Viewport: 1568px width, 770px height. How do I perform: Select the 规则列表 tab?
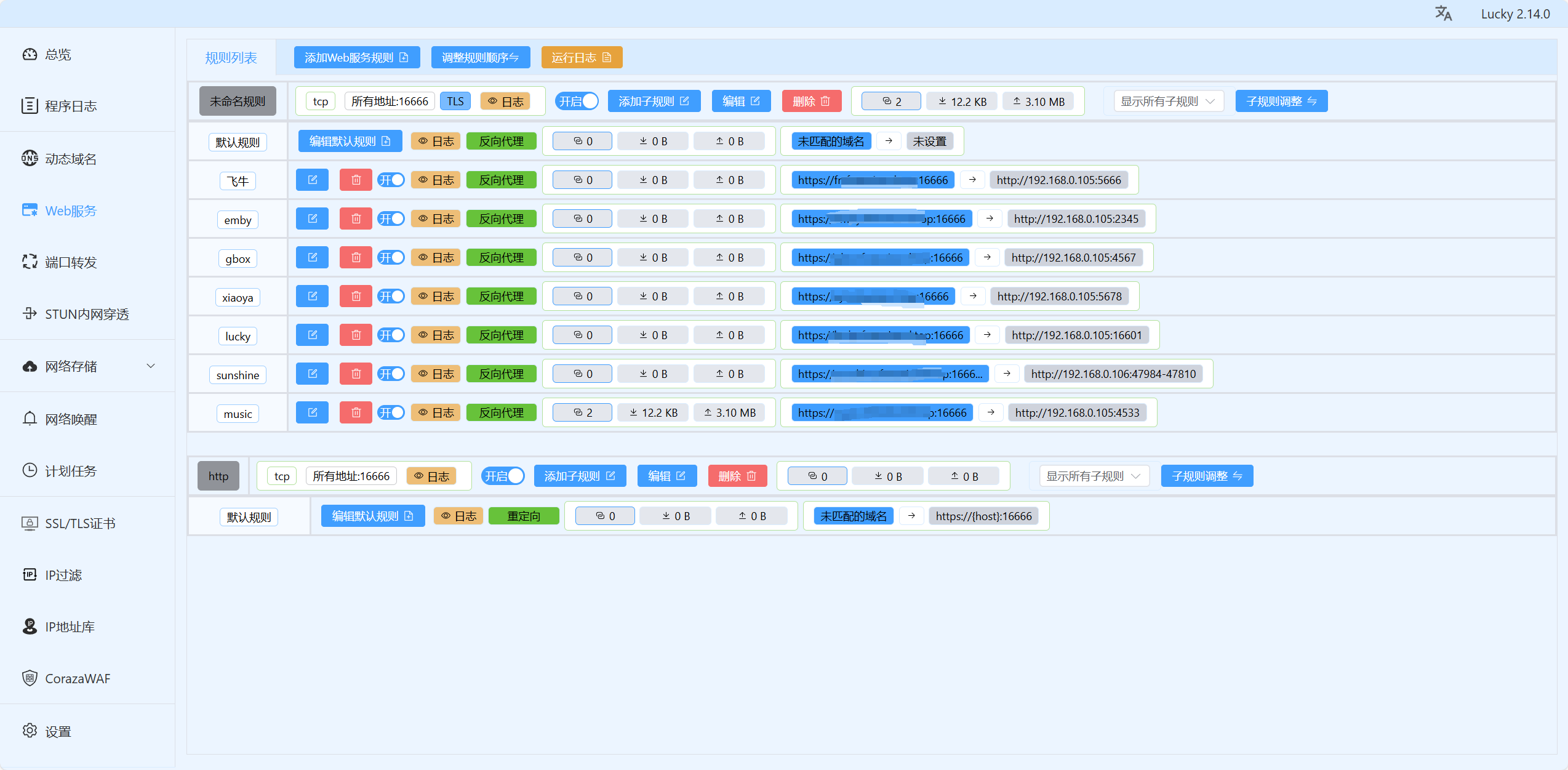231,58
